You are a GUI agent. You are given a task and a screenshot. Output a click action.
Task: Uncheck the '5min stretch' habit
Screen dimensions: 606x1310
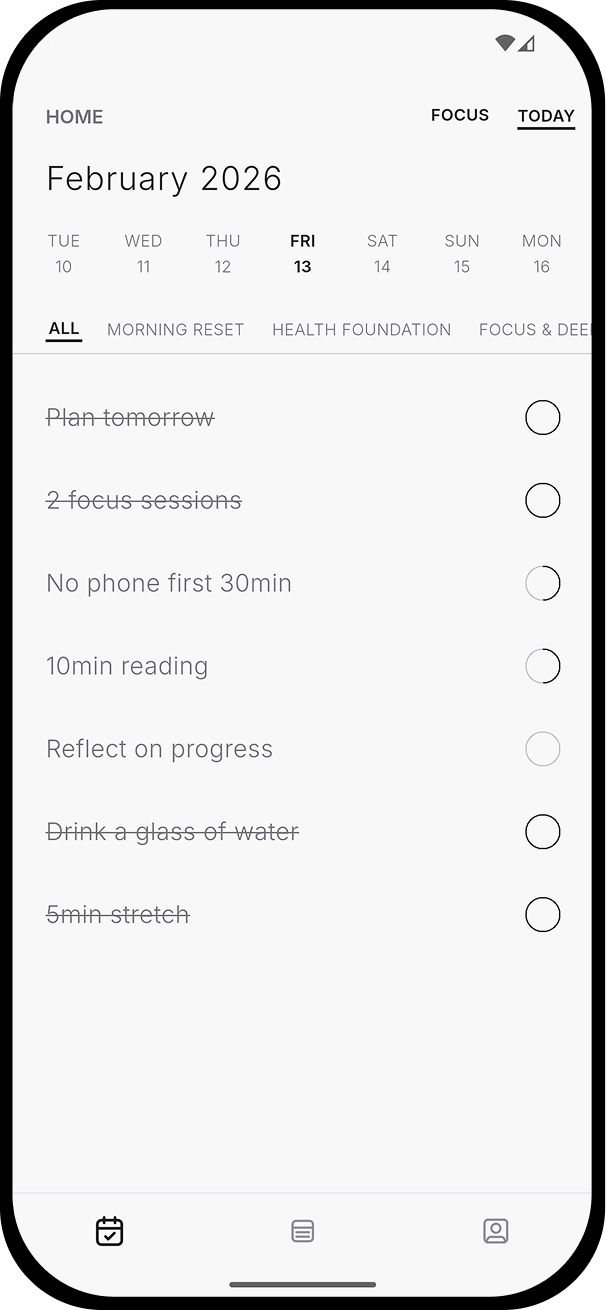coord(543,914)
